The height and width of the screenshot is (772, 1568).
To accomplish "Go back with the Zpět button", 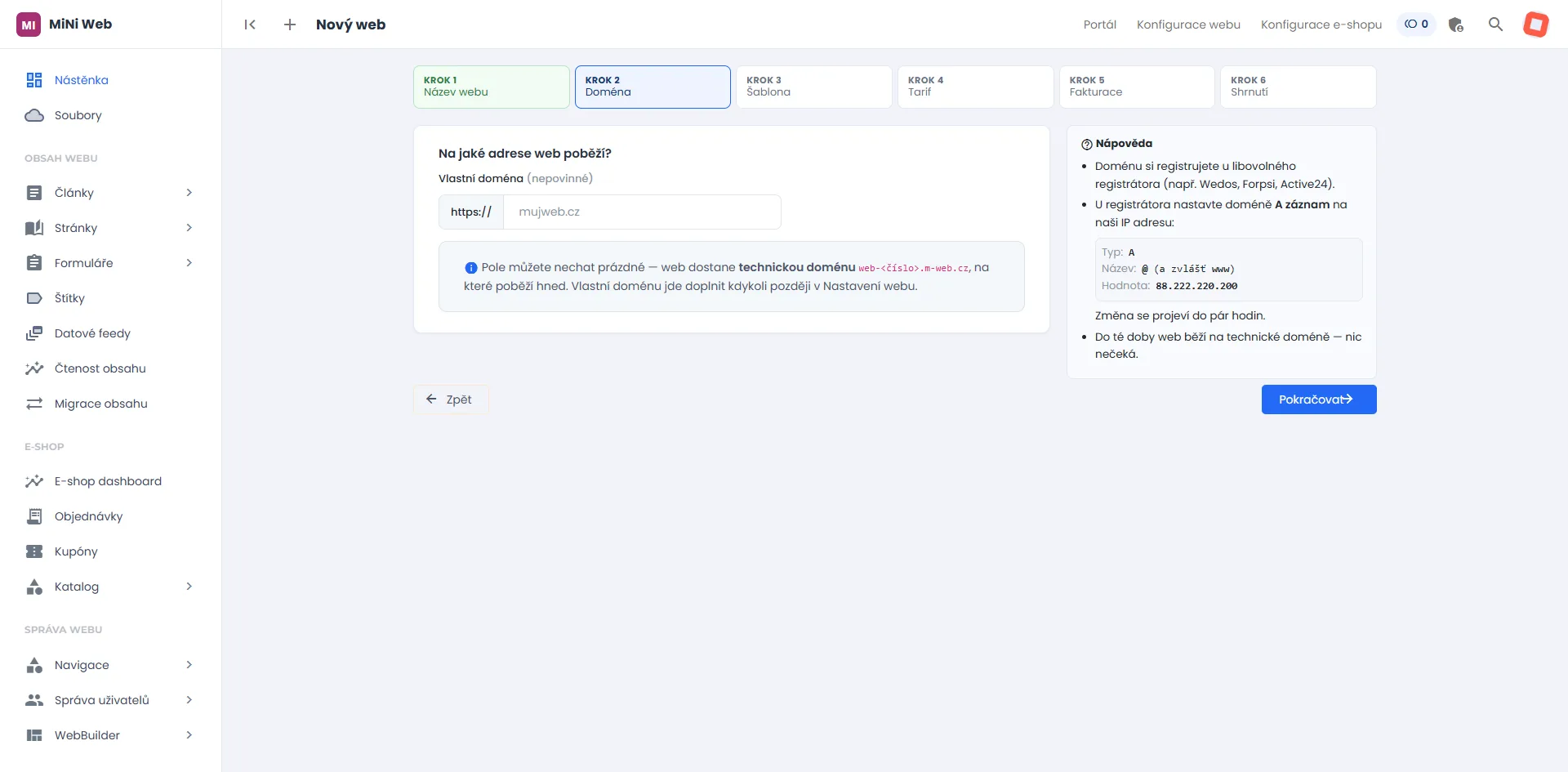I will (451, 399).
